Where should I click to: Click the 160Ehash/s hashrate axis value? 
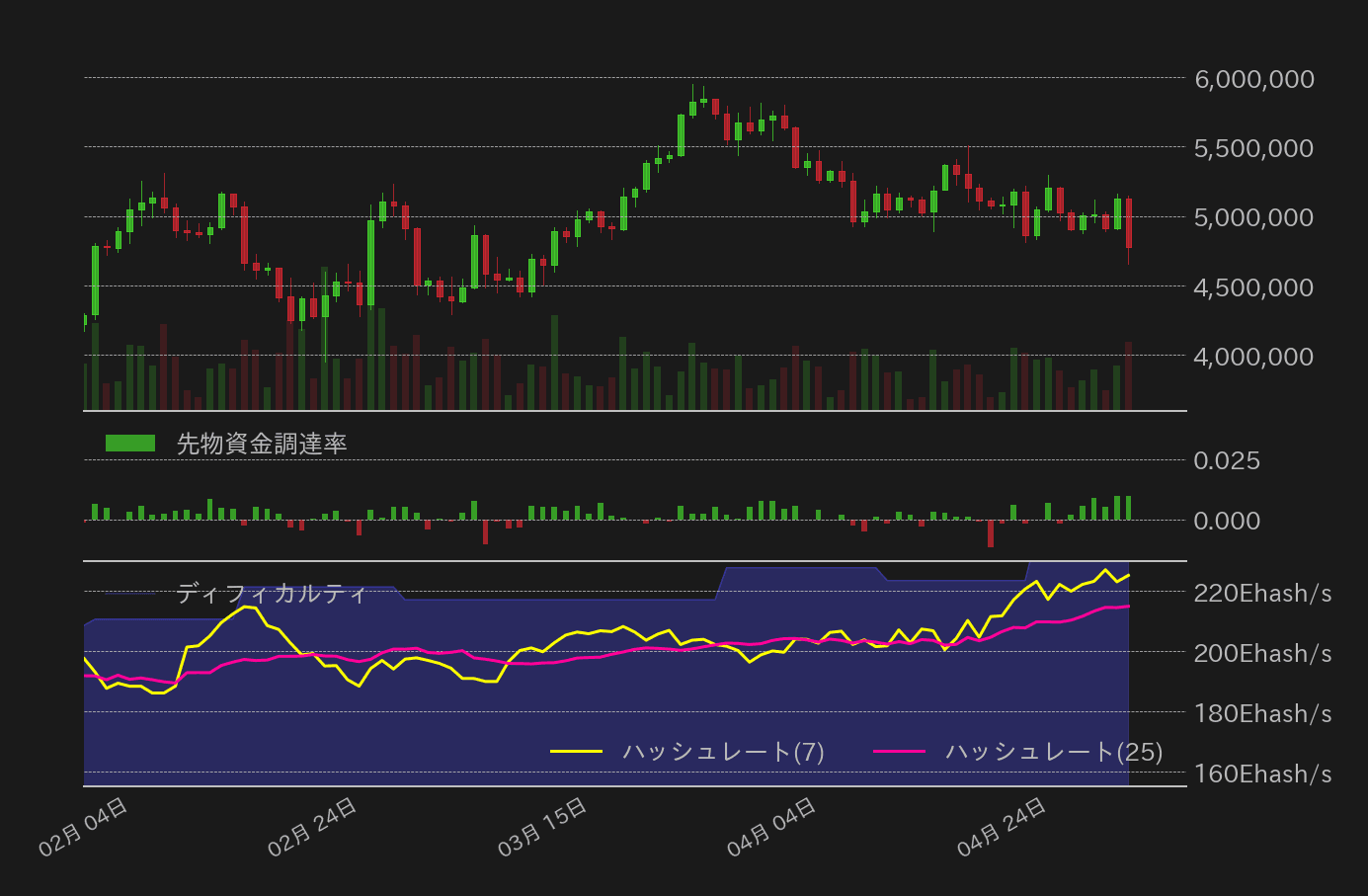pos(1262,774)
